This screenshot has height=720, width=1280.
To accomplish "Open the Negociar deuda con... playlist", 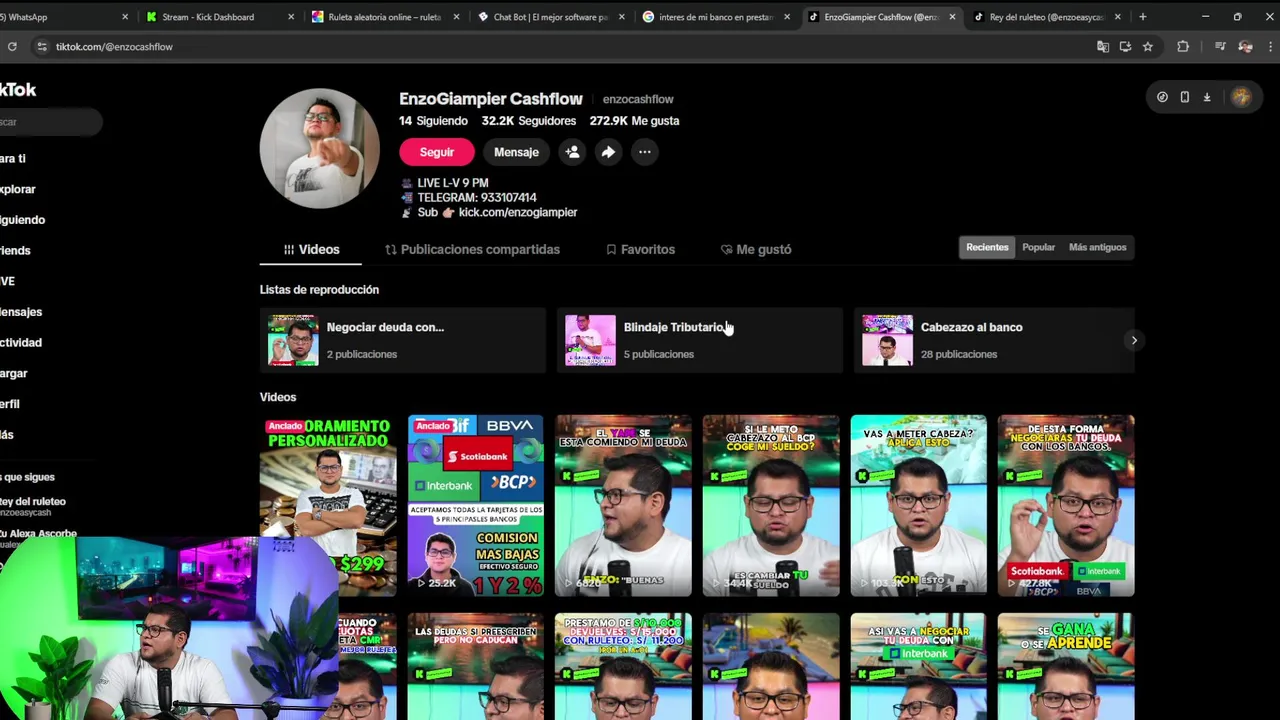I will [x=401, y=340].
